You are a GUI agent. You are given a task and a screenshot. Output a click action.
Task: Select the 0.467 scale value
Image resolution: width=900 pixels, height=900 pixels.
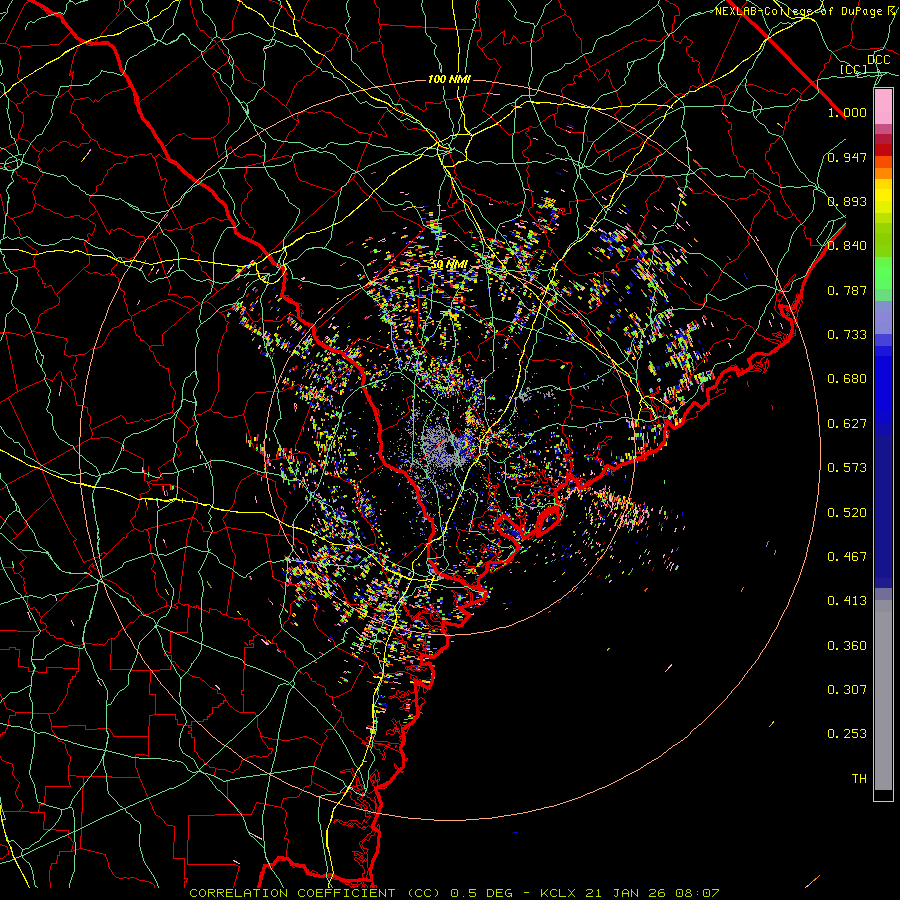(847, 557)
